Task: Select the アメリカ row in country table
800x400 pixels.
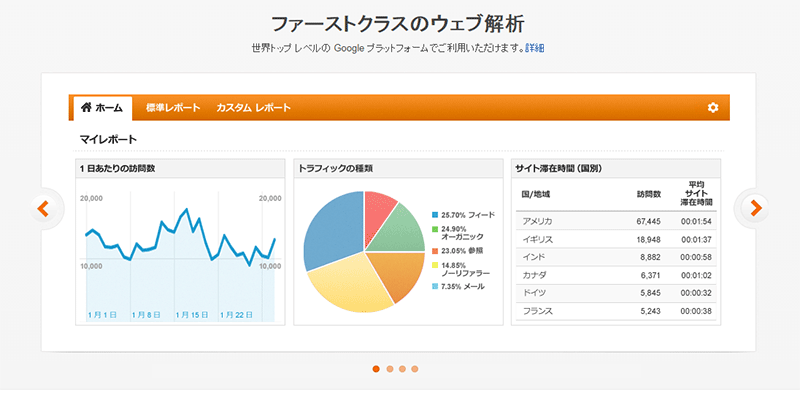Action: click(616, 221)
